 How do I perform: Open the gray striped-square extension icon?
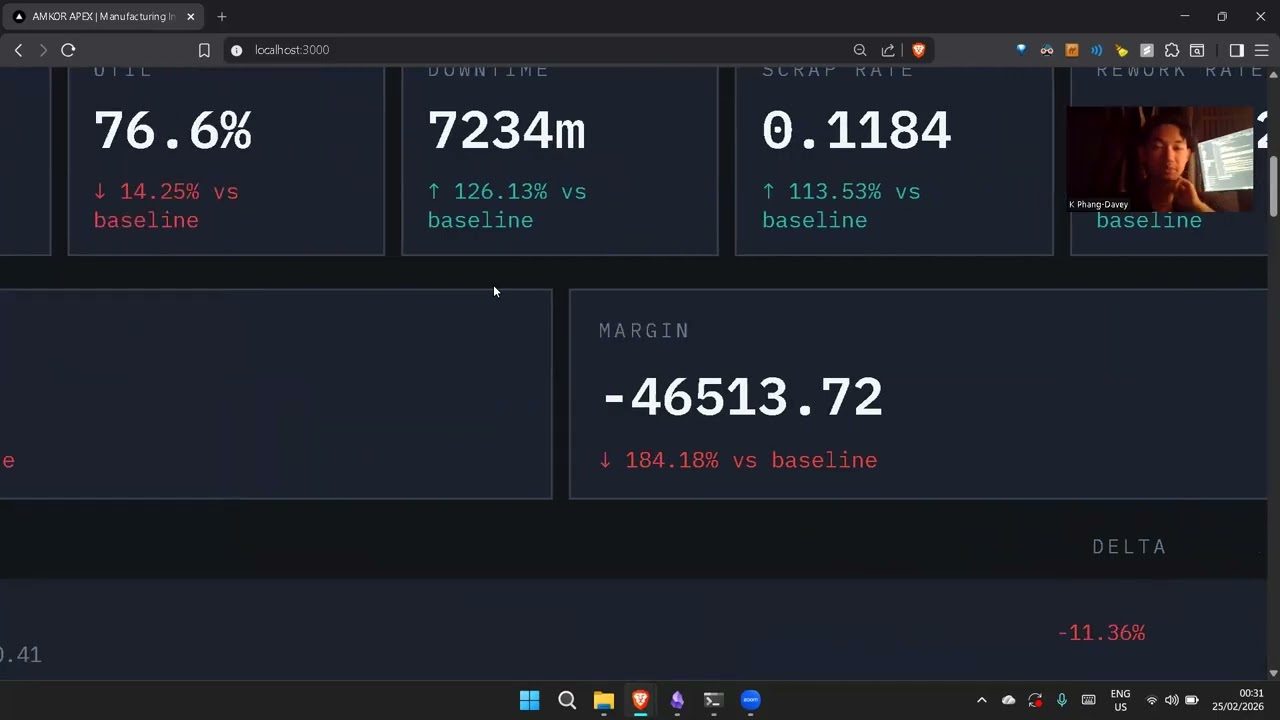tap(1147, 50)
